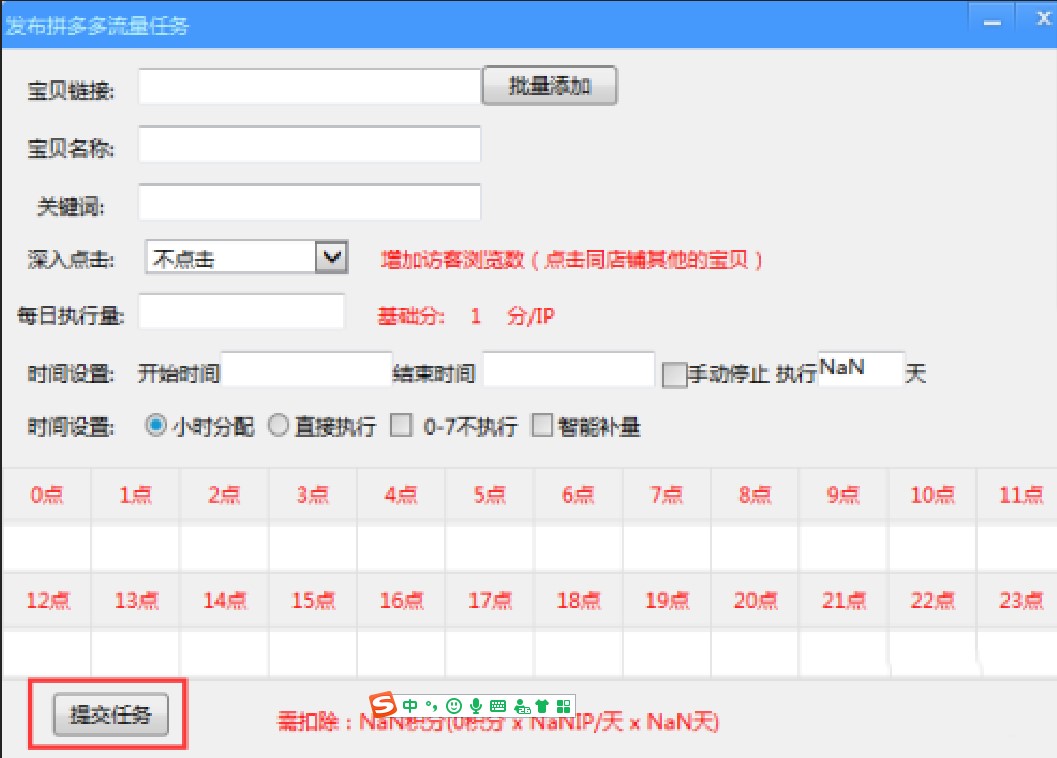Open the skin shirt icon
This screenshot has width=1057, height=758.
pyautogui.click(x=542, y=706)
